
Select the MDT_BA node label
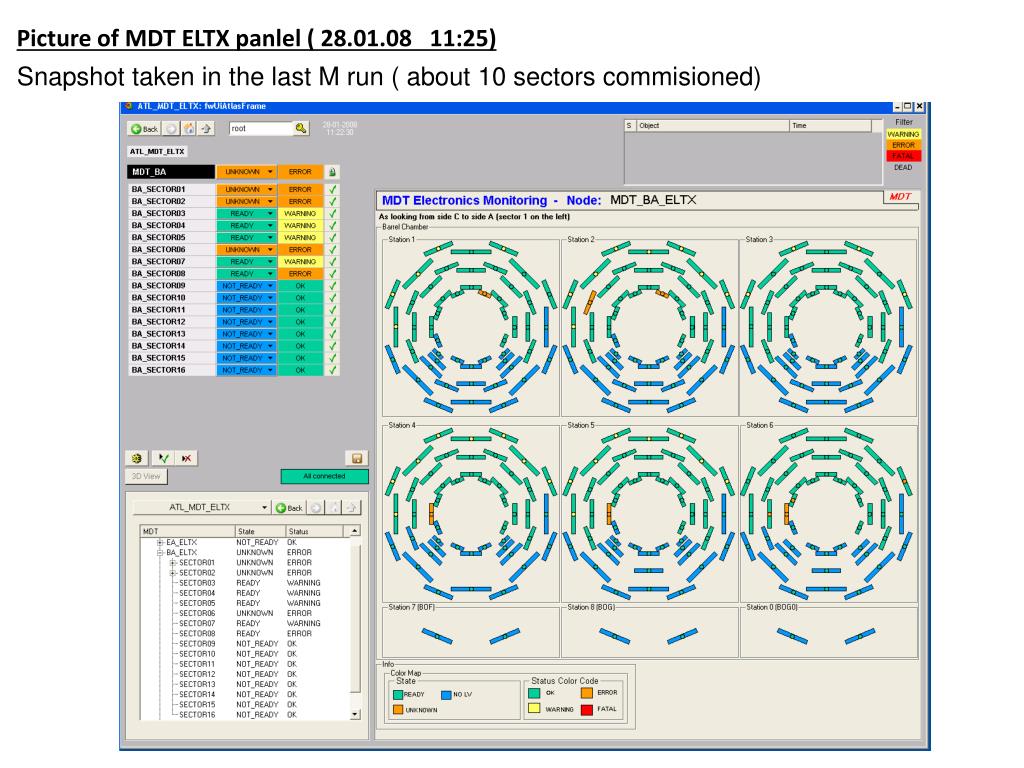171,172
